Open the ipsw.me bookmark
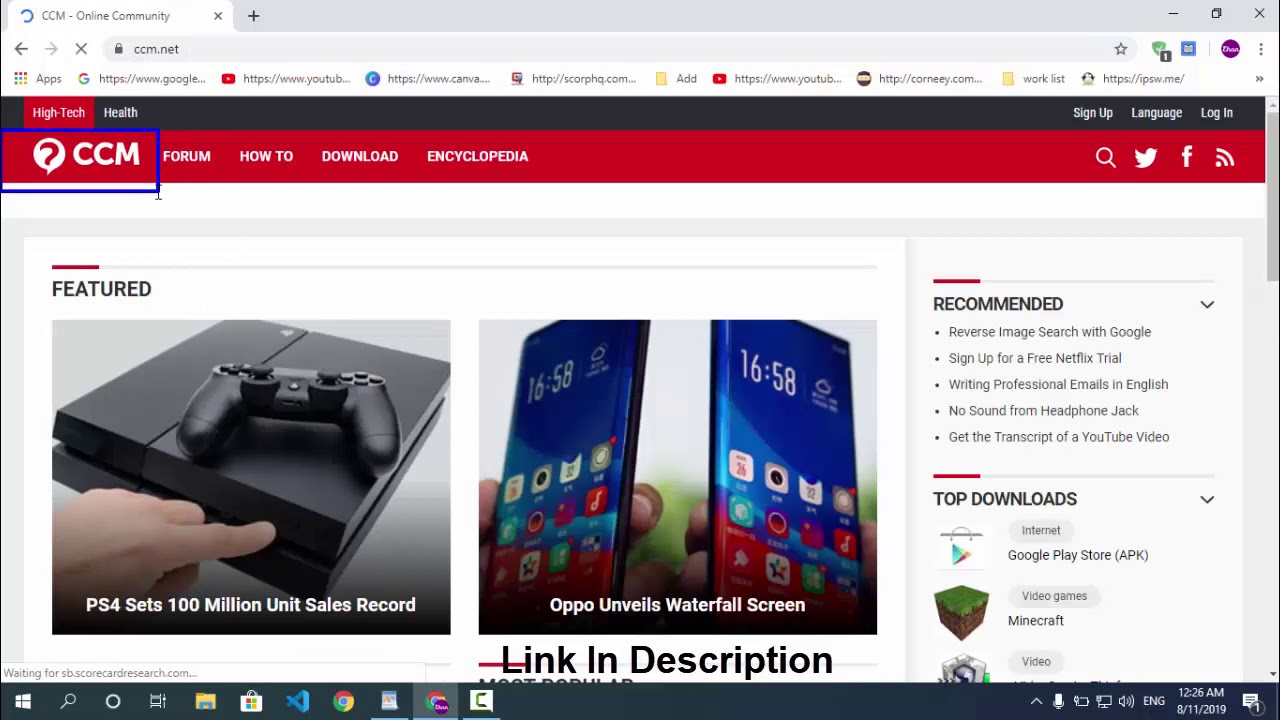The height and width of the screenshot is (720, 1280). 1132,79
